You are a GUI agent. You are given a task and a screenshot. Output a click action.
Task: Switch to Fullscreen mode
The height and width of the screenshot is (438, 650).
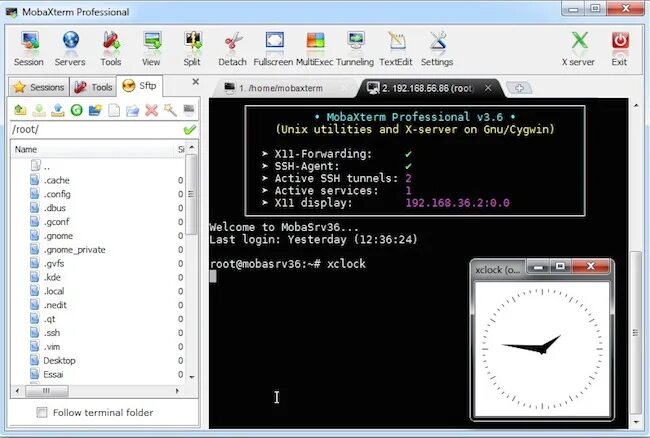[273, 48]
